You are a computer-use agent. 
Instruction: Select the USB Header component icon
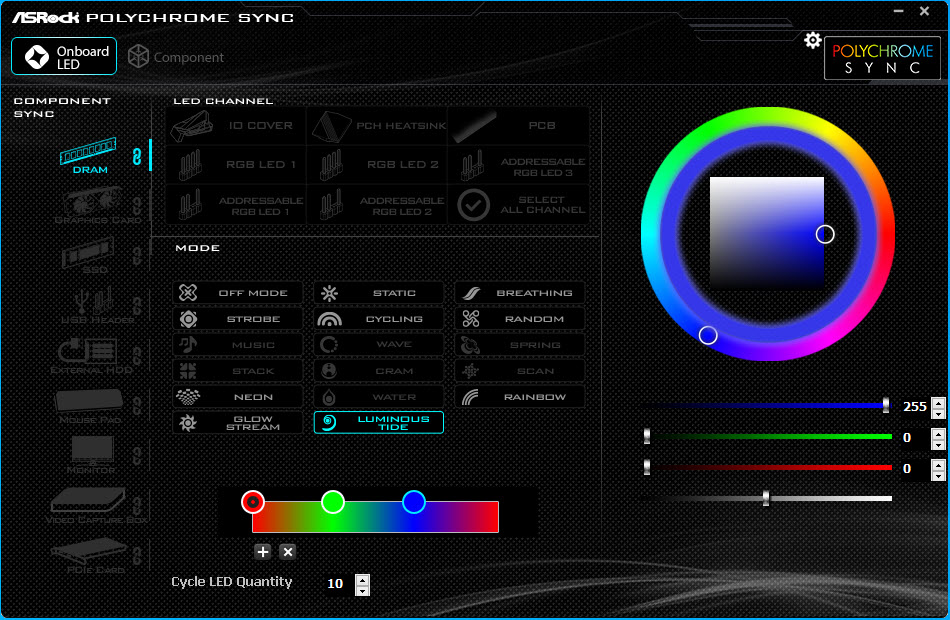(x=97, y=306)
